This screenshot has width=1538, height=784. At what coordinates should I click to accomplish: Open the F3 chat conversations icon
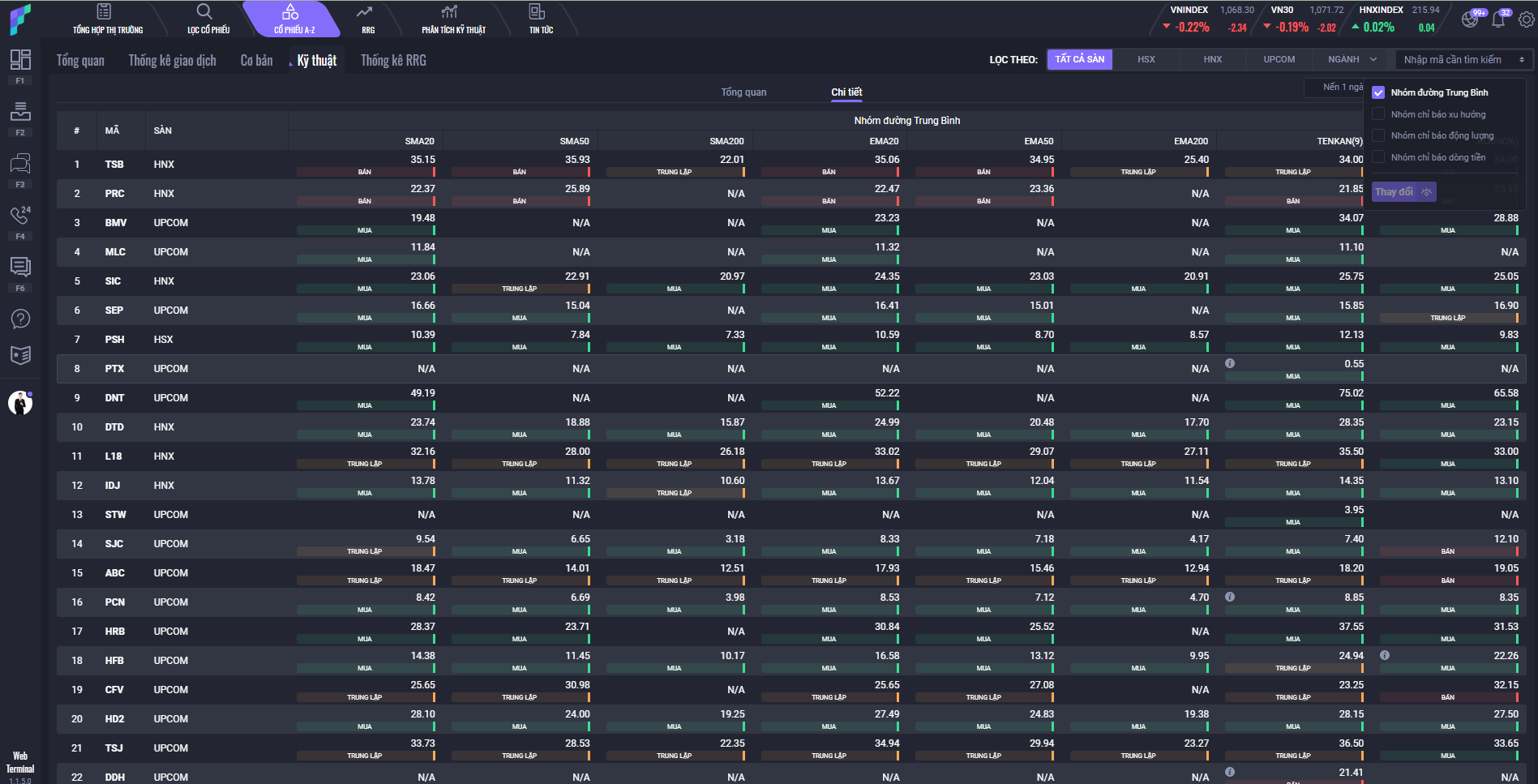coord(20,164)
